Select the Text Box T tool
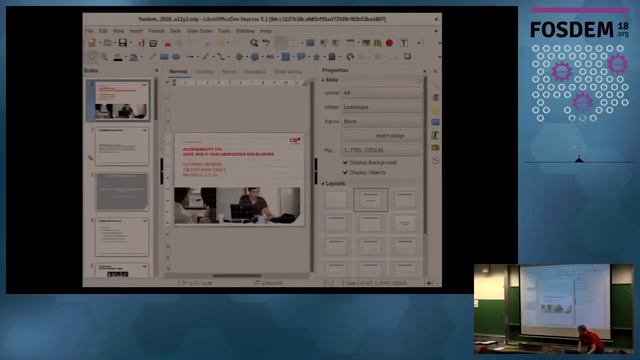This screenshot has width=640, height=360. click(x=404, y=43)
